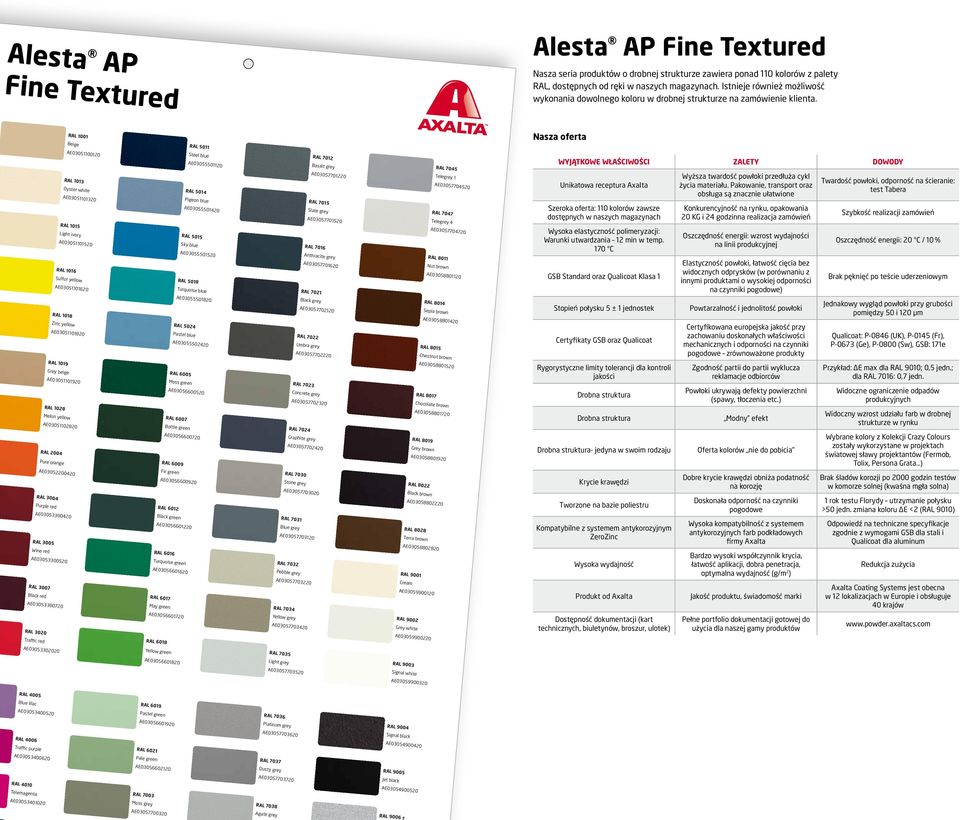Click the 'Redukcja zużycia' cell

(888, 564)
